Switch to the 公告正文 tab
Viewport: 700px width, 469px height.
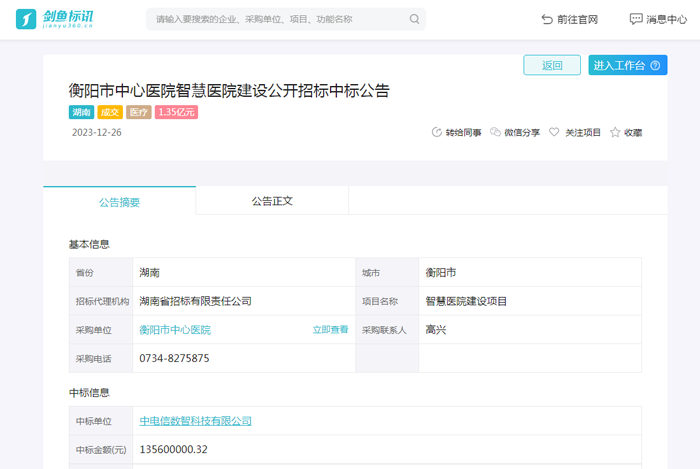[272, 201]
